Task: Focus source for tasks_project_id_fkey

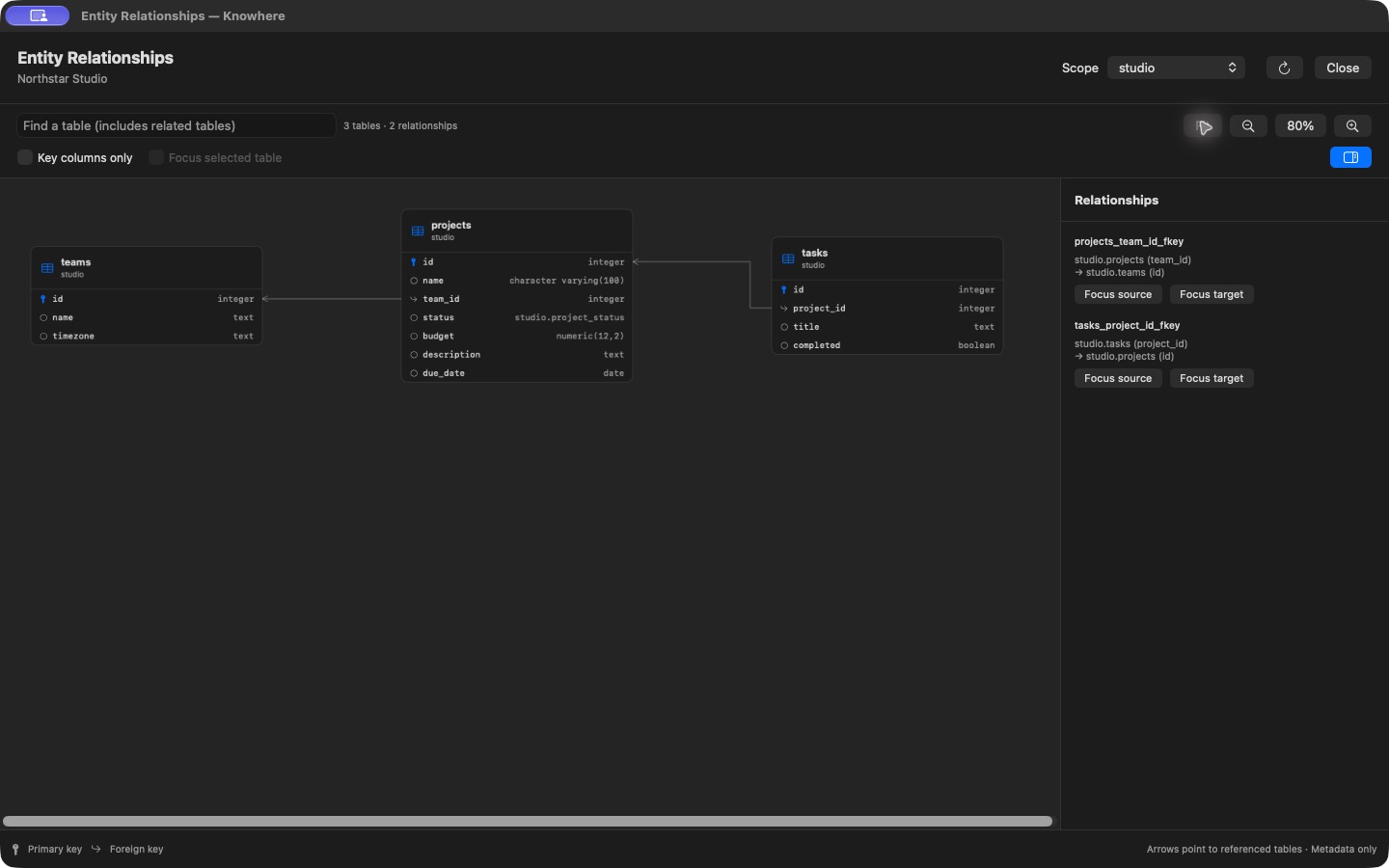Action: pos(1118,378)
